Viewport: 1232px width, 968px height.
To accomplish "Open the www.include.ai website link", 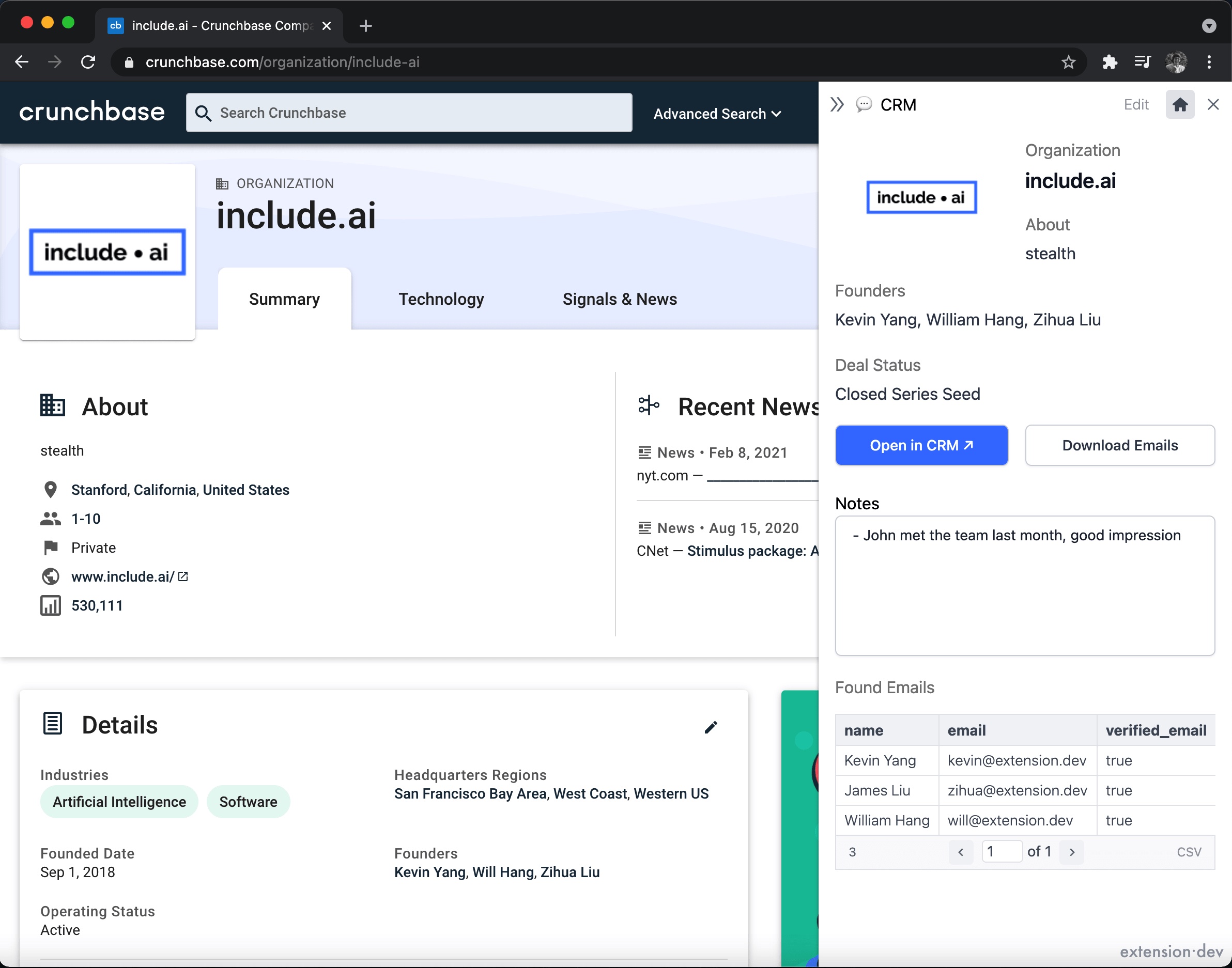I will [x=129, y=576].
